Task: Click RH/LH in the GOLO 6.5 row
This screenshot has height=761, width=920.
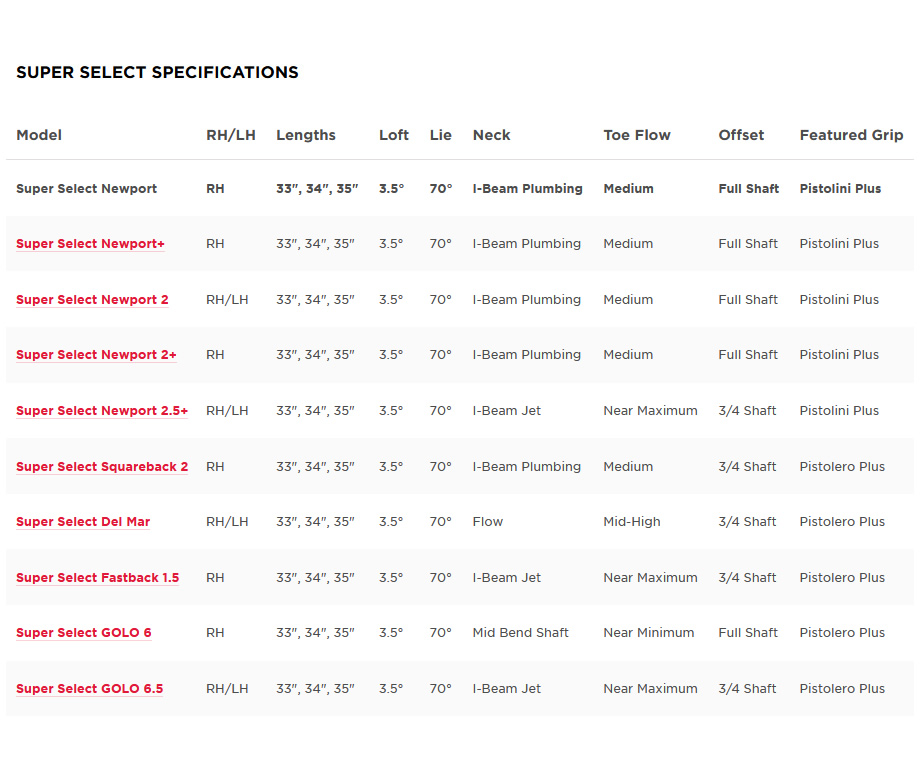Action: point(227,688)
